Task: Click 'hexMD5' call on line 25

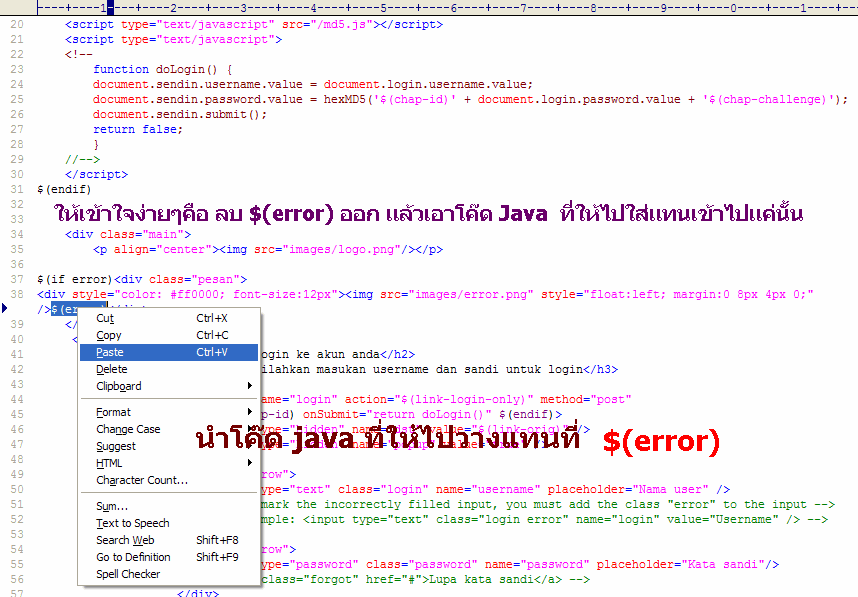Action: pyautogui.click(x=344, y=100)
